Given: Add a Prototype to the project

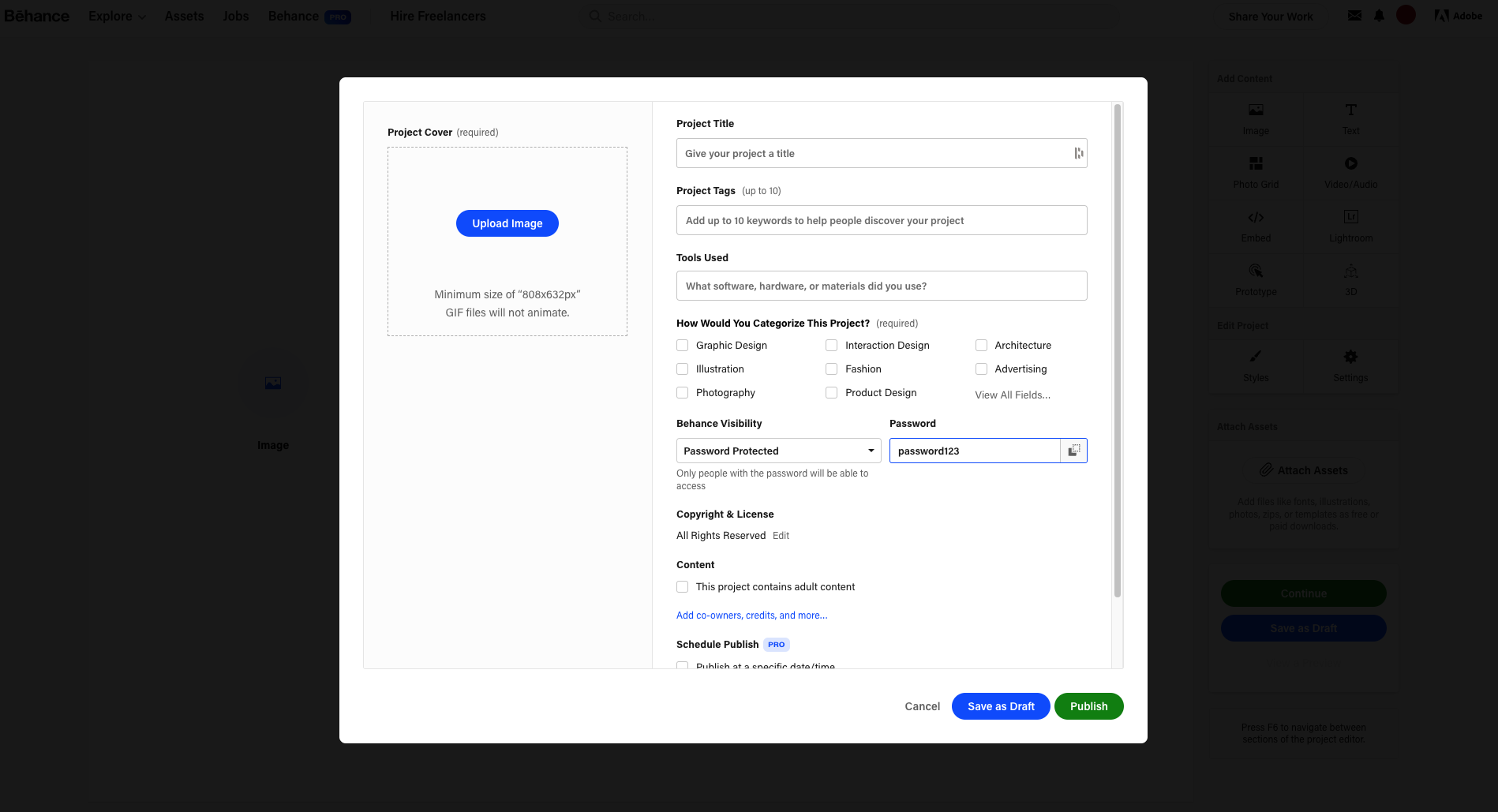Looking at the screenshot, I should [x=1255, y=279].
